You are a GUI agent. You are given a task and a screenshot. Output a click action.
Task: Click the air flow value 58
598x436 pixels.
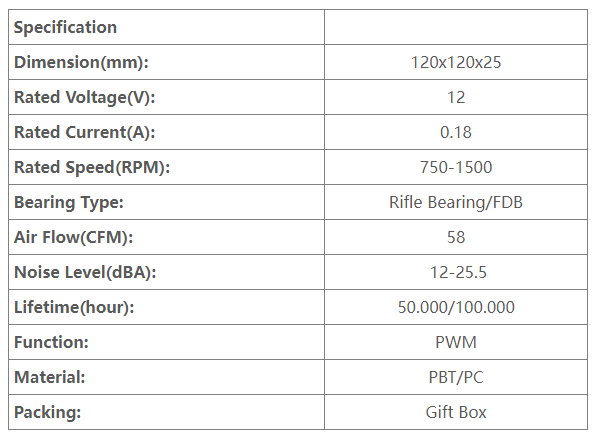click(x=456, y=237)
